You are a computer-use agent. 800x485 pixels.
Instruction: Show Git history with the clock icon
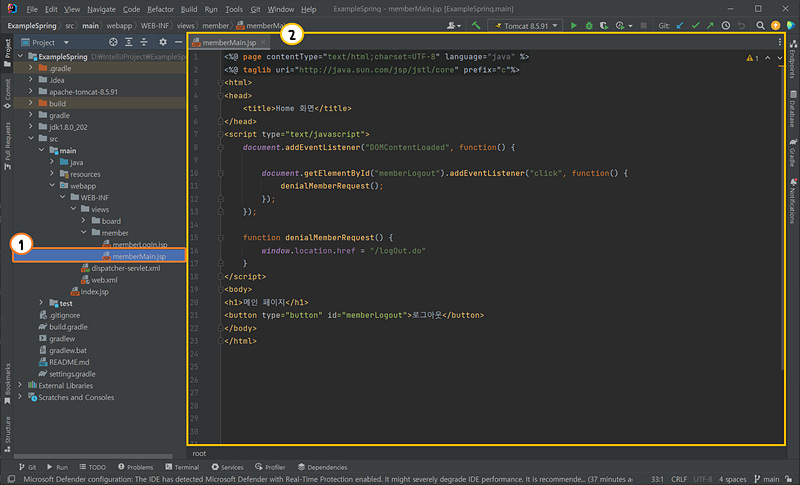pyautogui.click(x=726, y=25)
